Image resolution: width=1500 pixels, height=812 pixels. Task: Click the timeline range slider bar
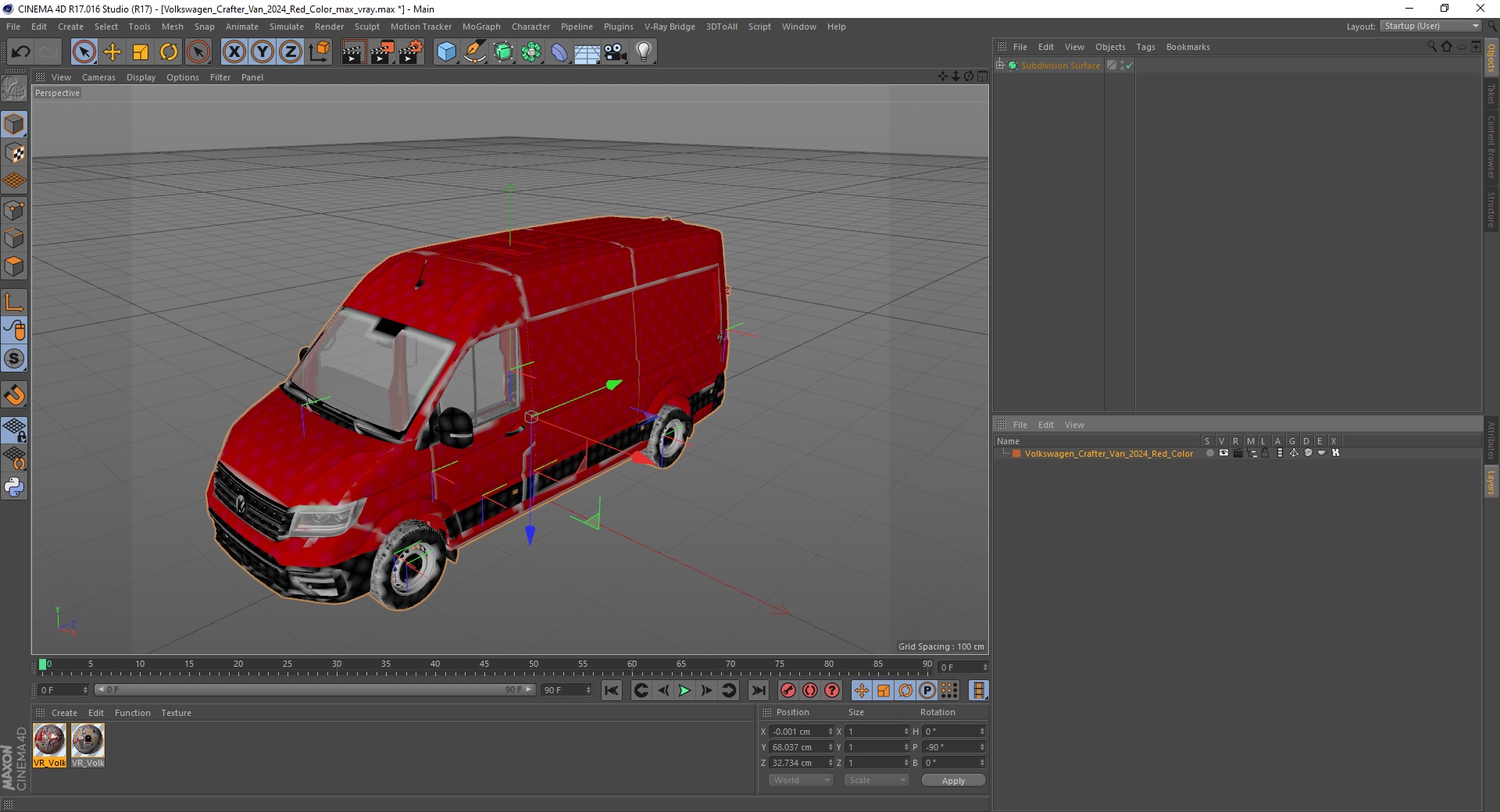click(314, 689)
